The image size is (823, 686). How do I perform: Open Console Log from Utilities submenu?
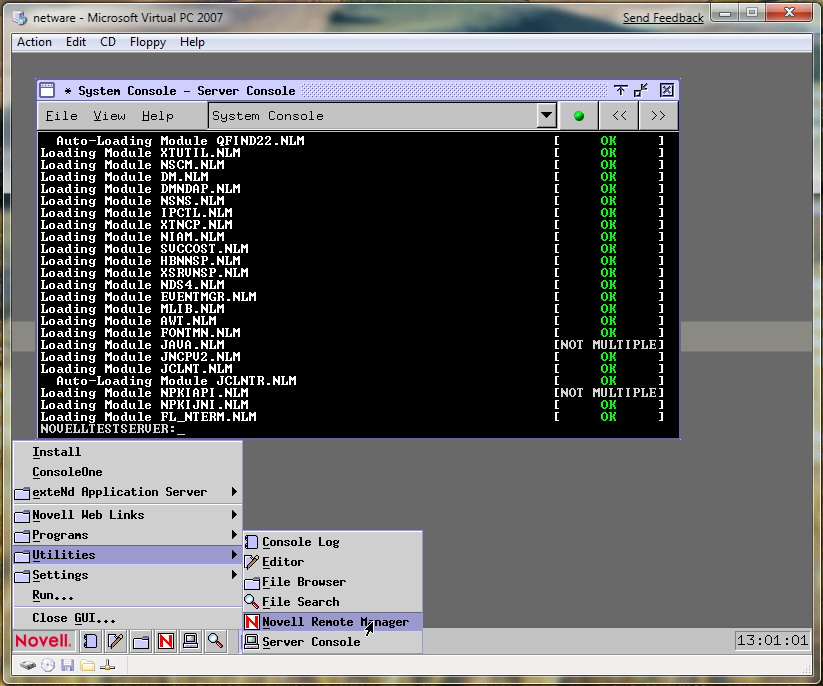(x=333, y=542)
